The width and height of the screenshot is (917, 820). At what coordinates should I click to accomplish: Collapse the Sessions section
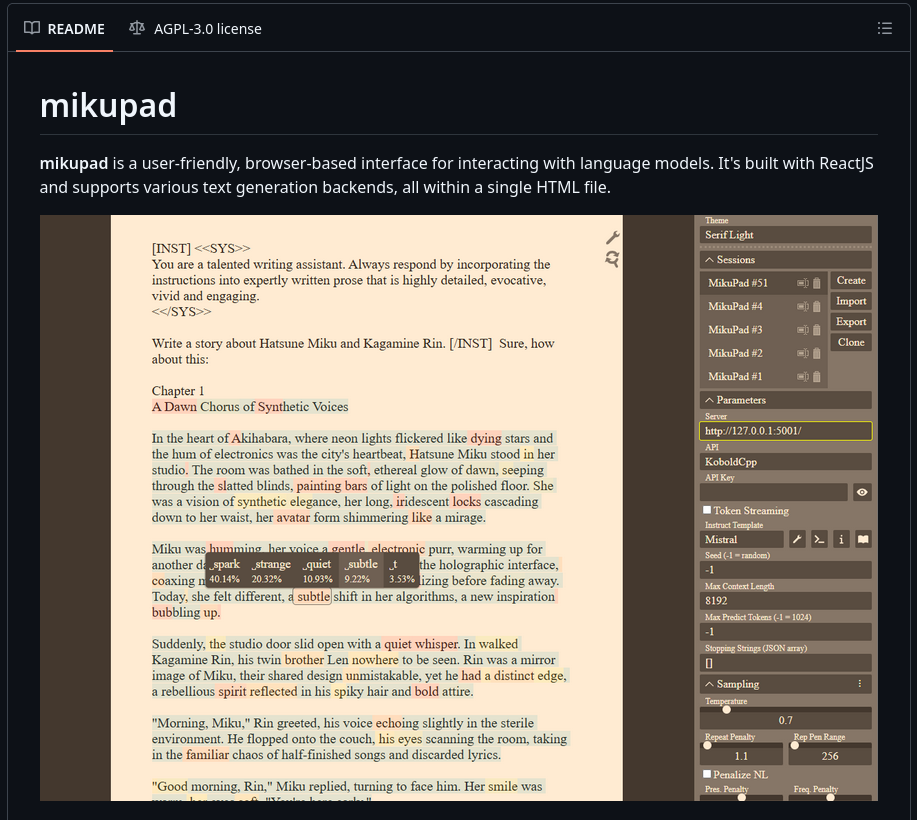[785, 260]
